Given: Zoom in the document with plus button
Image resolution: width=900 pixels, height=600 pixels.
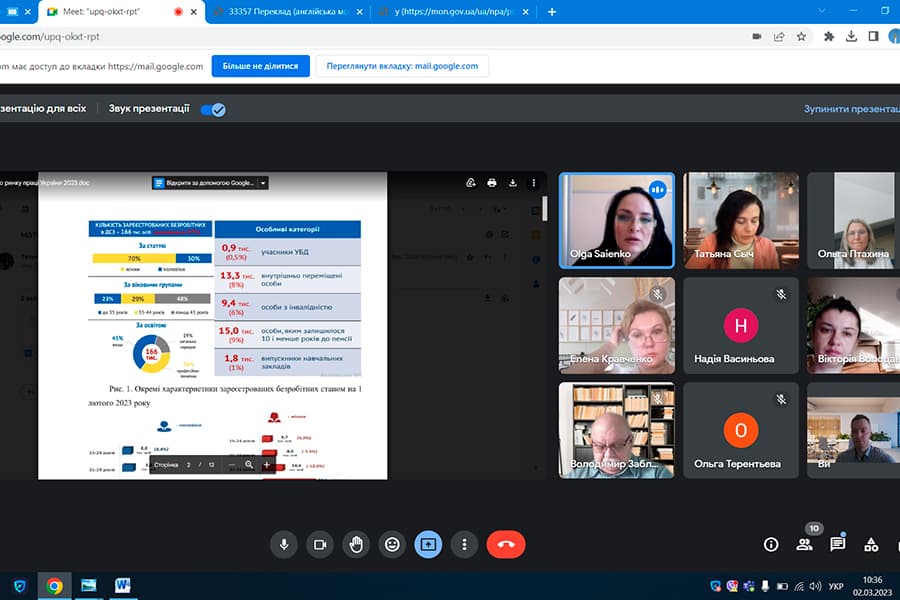Looking at the screenshot, I should (x=266, y=464).
